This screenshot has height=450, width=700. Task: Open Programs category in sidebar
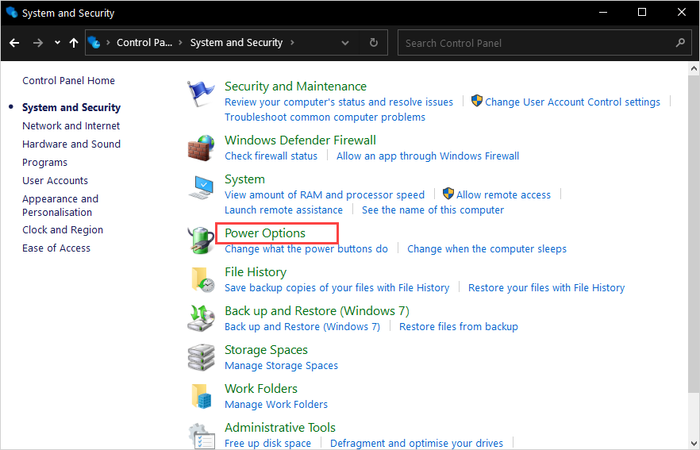tap(45, 162)
